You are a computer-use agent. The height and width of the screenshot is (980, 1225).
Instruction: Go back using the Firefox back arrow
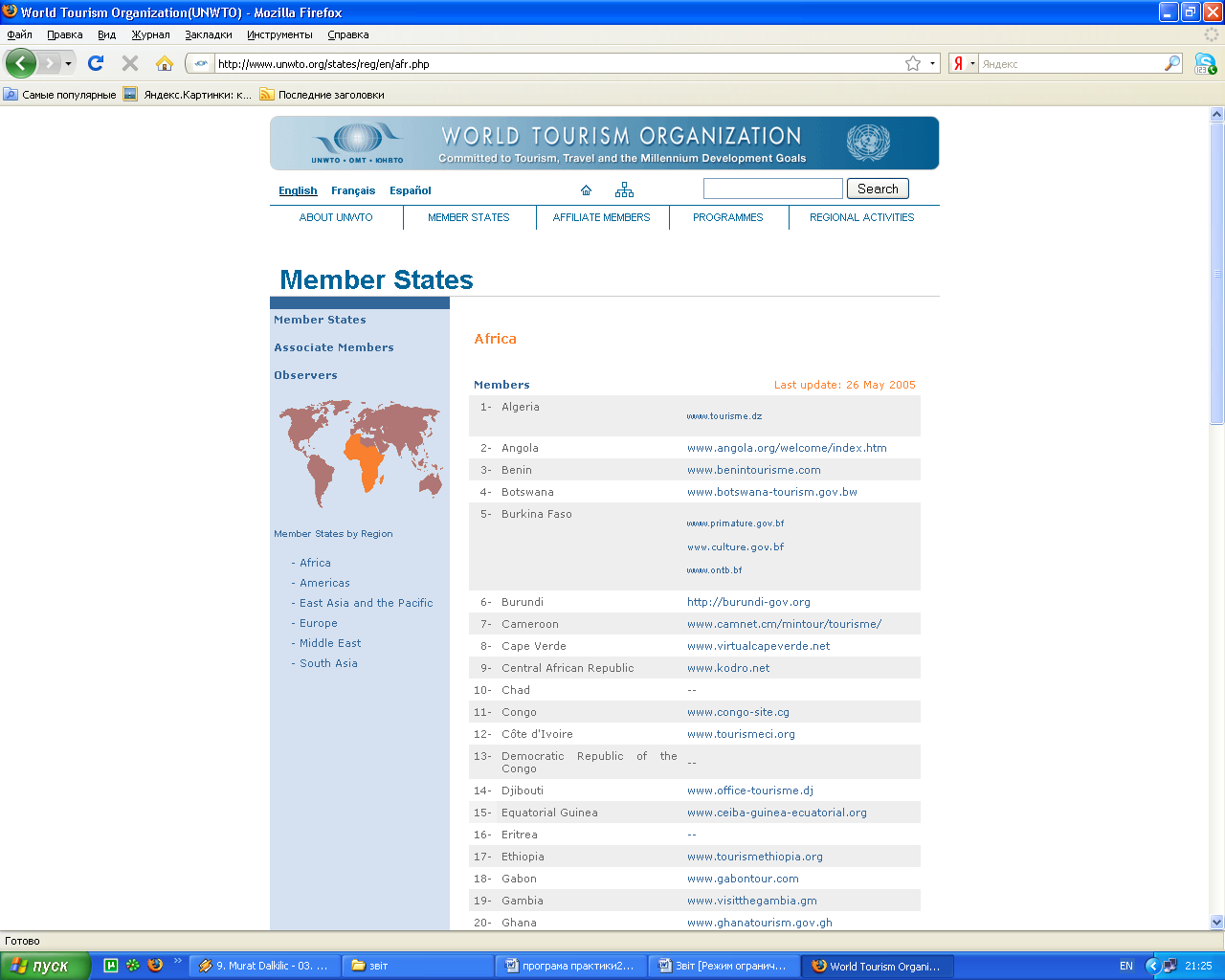click(x=21, y=63)
